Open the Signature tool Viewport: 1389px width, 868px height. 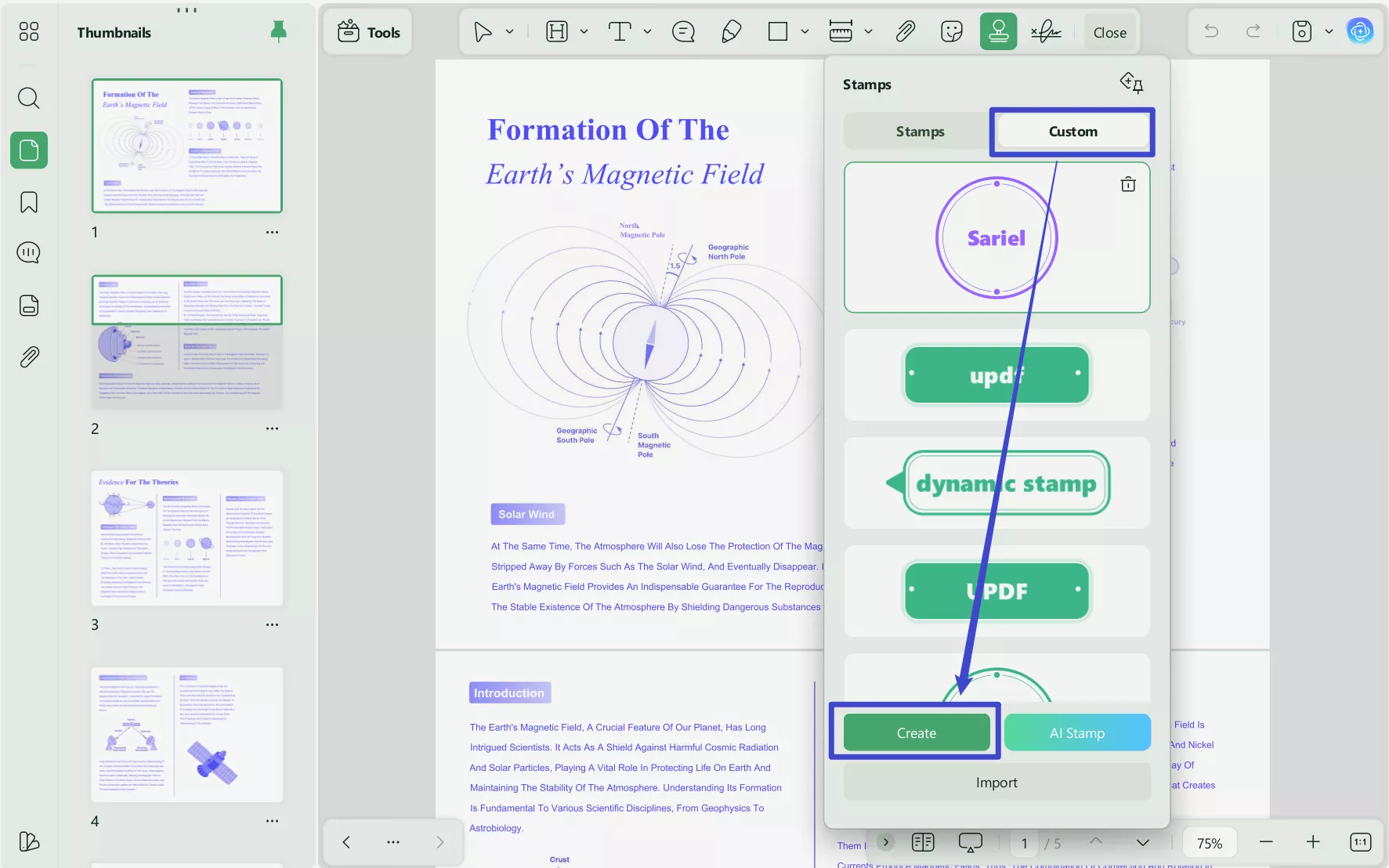[x=1046, y=31]
